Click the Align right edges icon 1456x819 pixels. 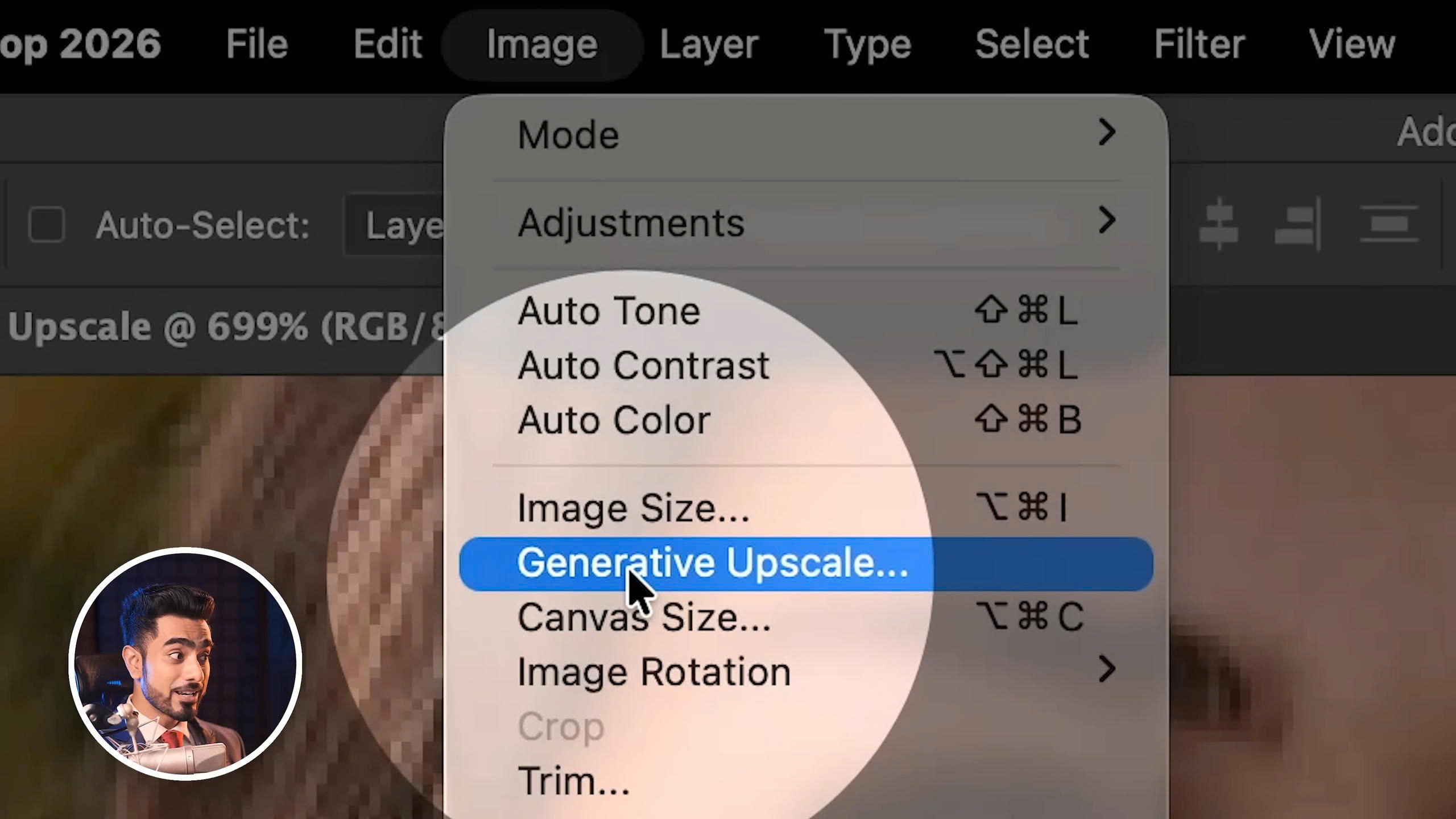coord(1298,225)
